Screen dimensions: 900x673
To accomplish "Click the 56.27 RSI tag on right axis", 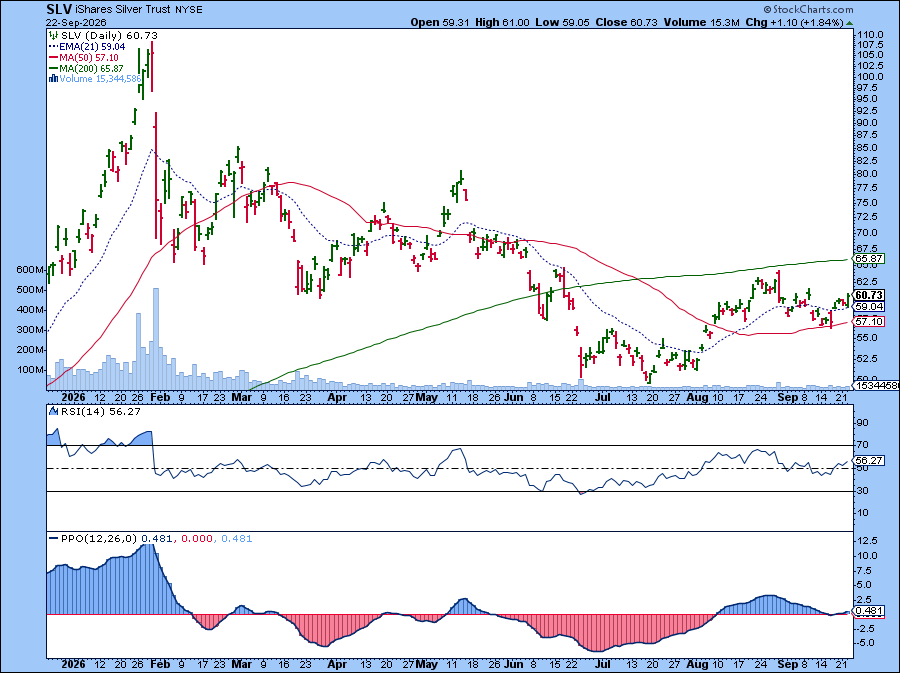I will (x=869, y=461).
